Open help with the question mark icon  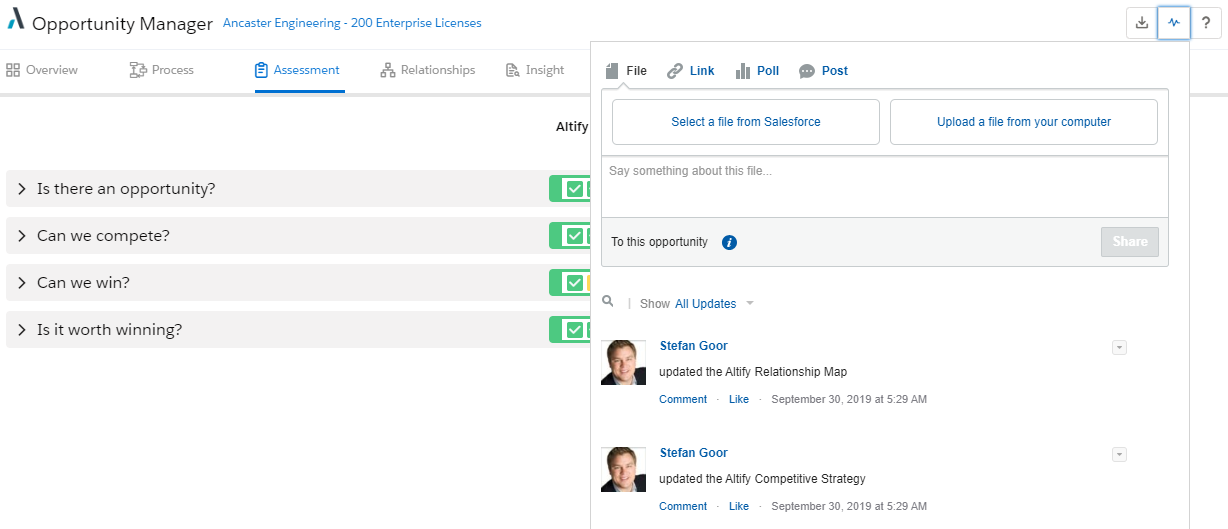click(x=1206, y=23)
